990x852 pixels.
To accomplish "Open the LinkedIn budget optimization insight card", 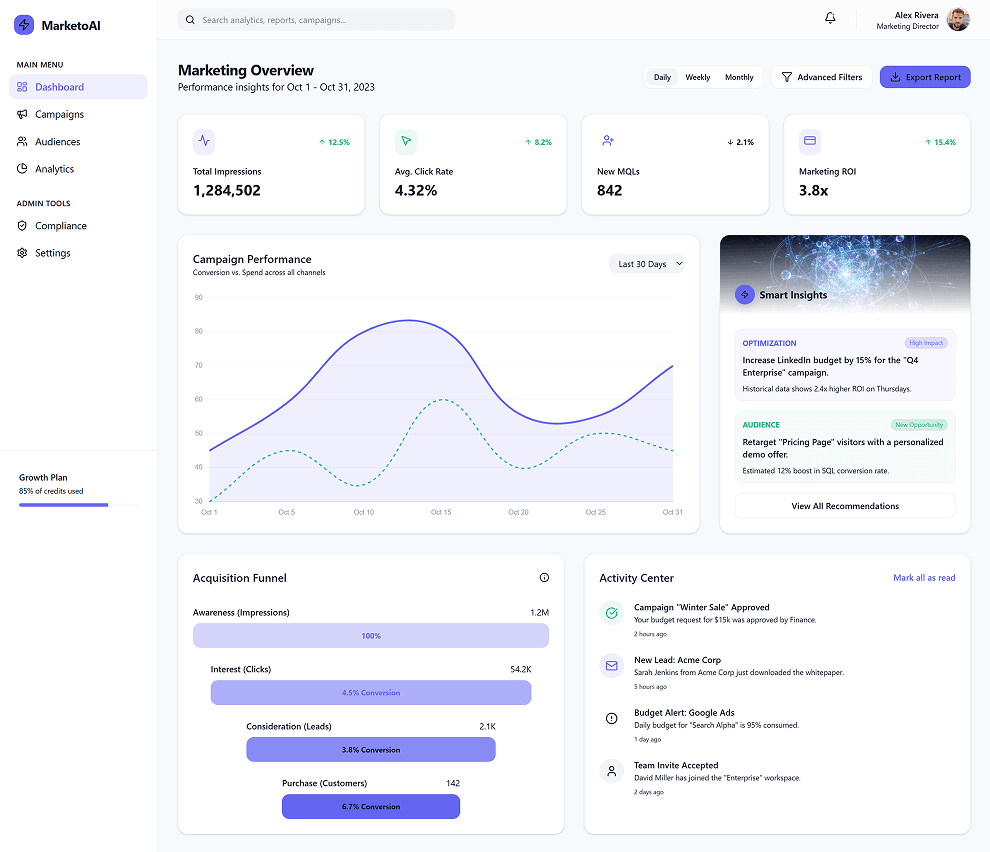I will [x=845, y=365].
